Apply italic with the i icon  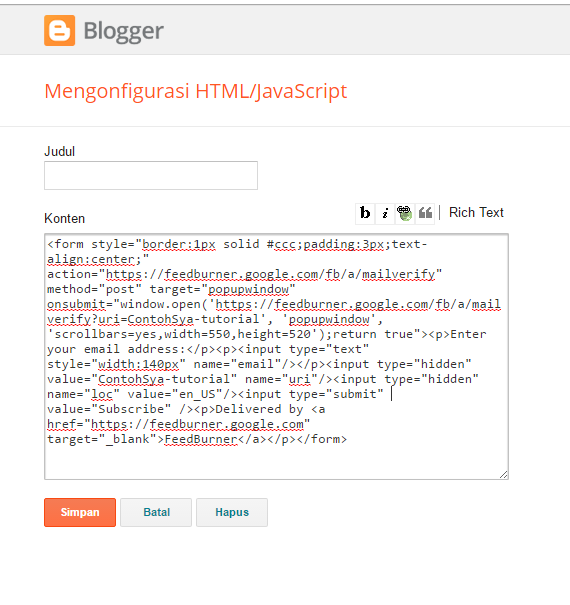pyautogui.click(x=385, y=213)
